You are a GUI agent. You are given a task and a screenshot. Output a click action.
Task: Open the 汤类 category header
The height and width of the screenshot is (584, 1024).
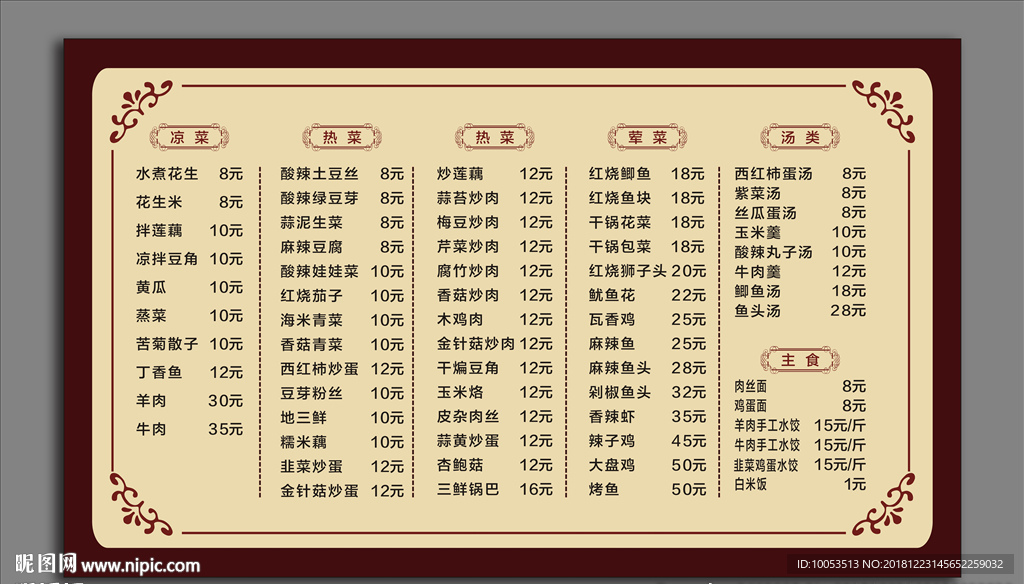(800, 137)
